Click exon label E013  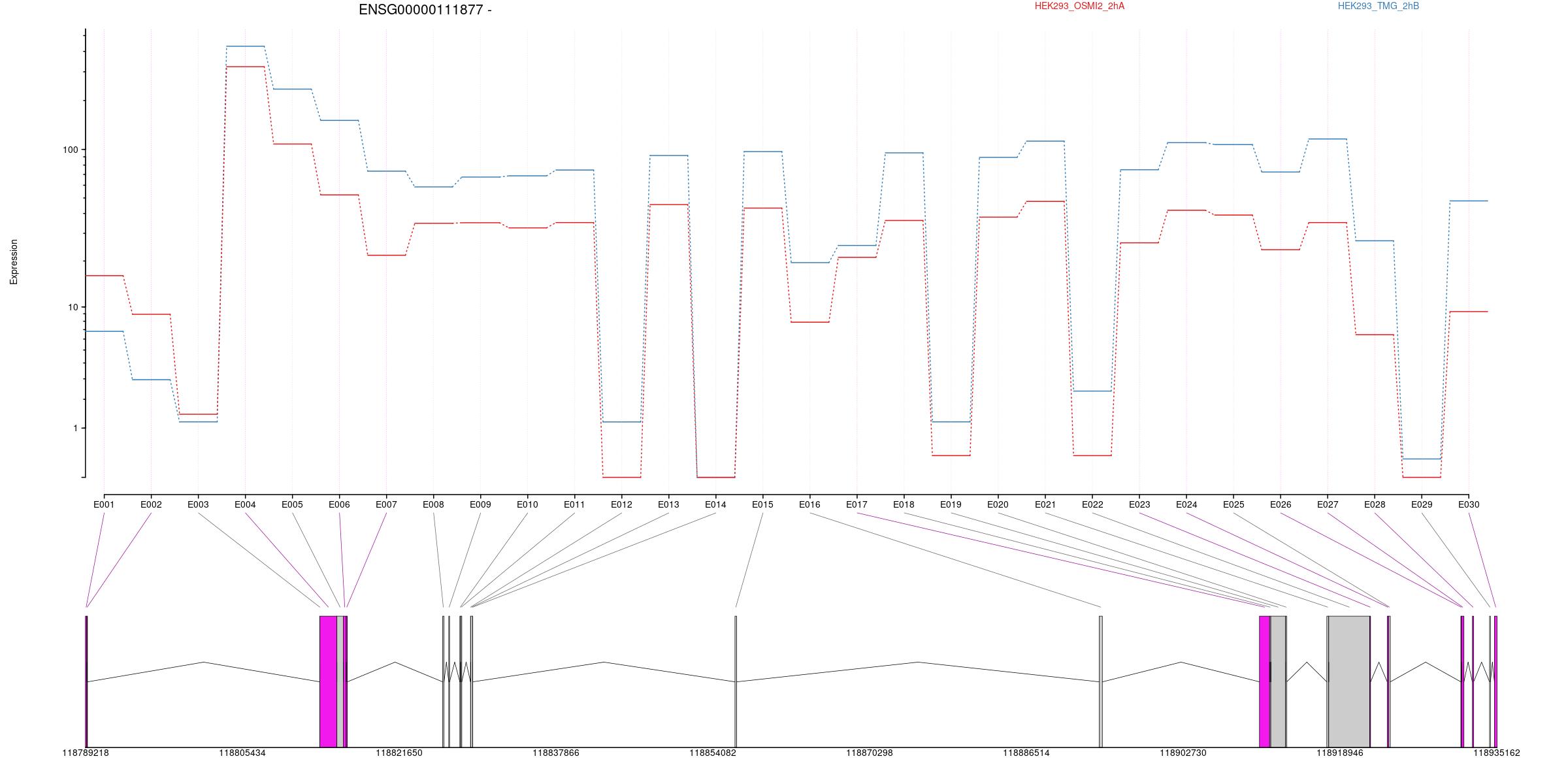pos(668,504)
